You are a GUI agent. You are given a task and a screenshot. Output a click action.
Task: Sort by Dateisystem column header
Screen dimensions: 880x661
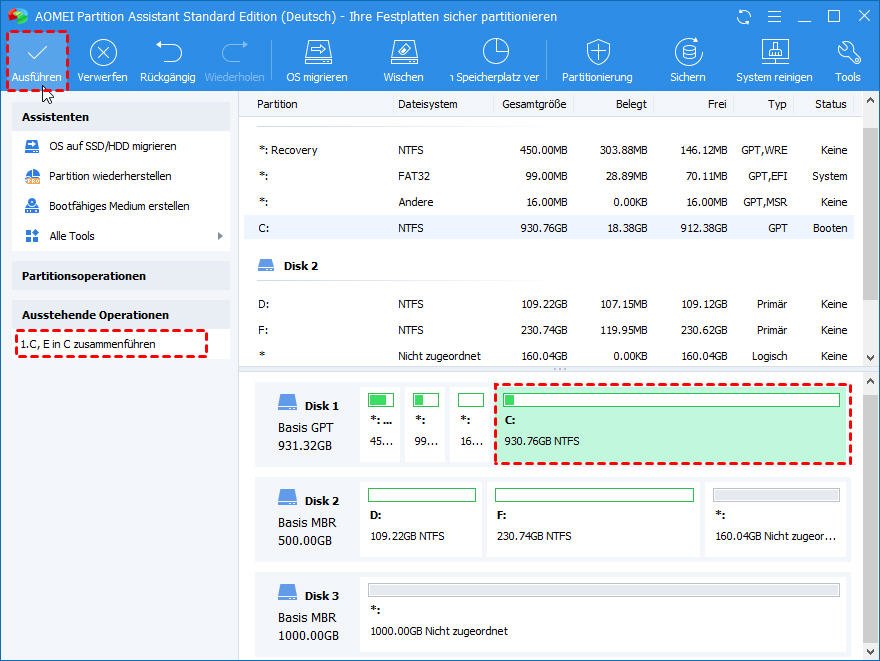tap(427, 104)
